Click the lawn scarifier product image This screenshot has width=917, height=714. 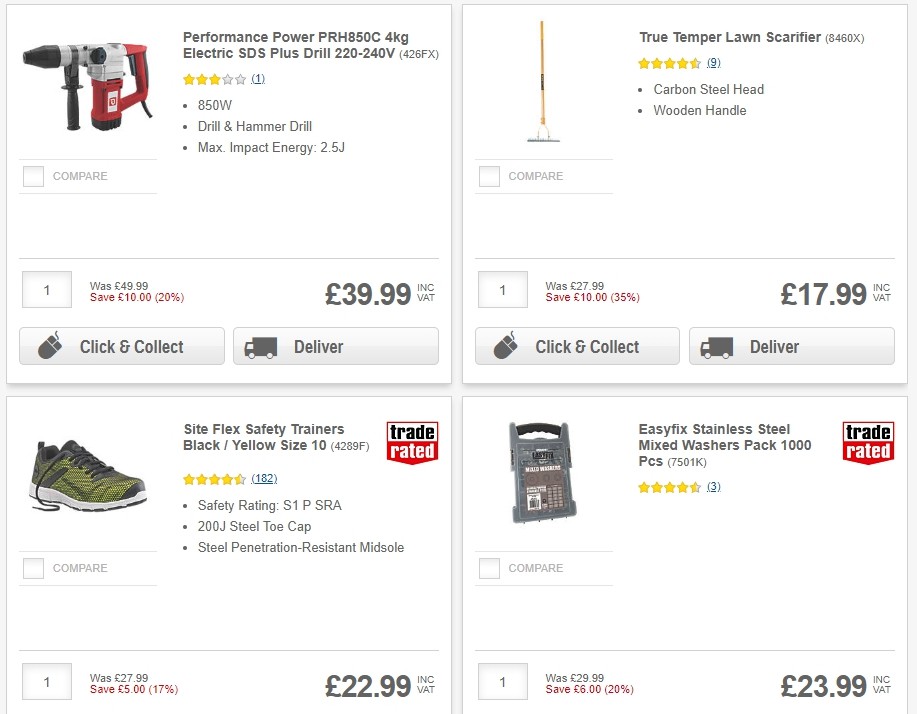542,80
